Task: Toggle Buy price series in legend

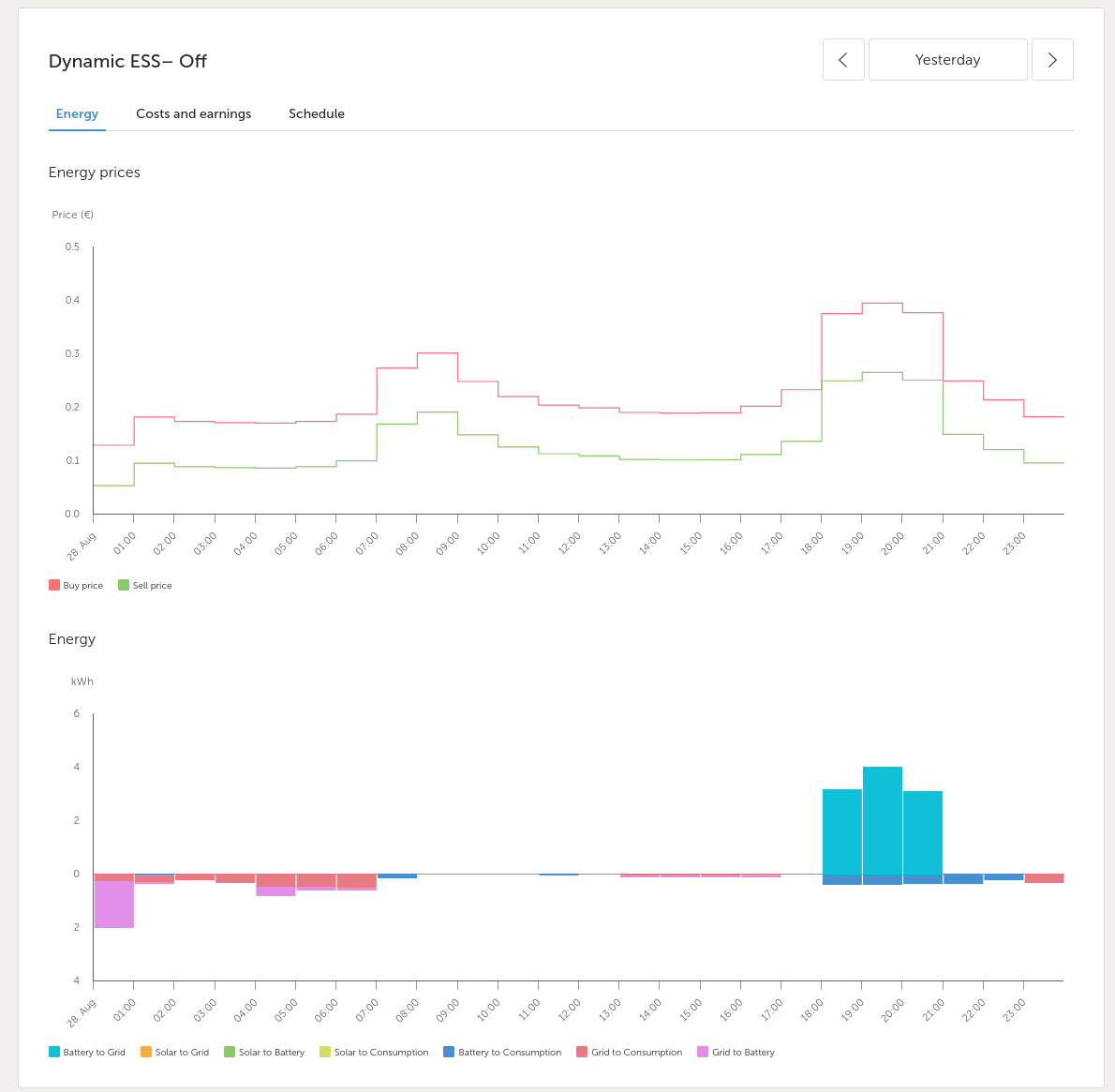Action: pyautogui.click(x=76, y=585)
